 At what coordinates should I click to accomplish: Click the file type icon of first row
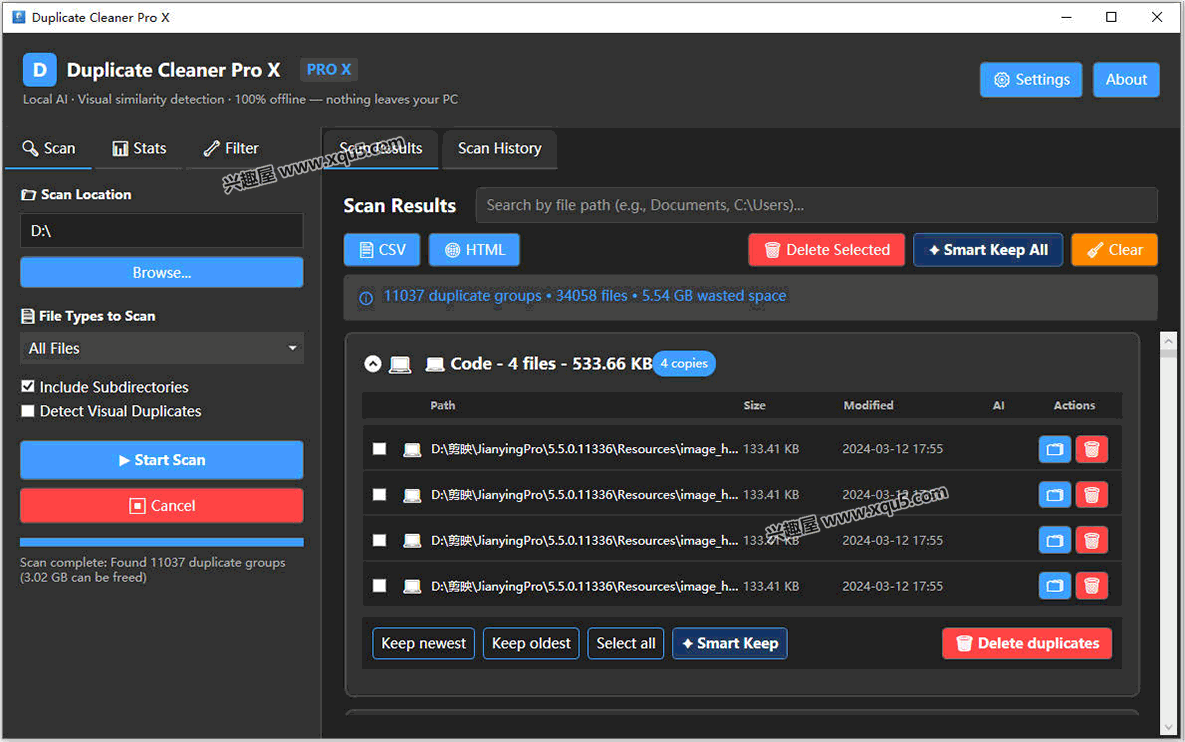[412, 450]
